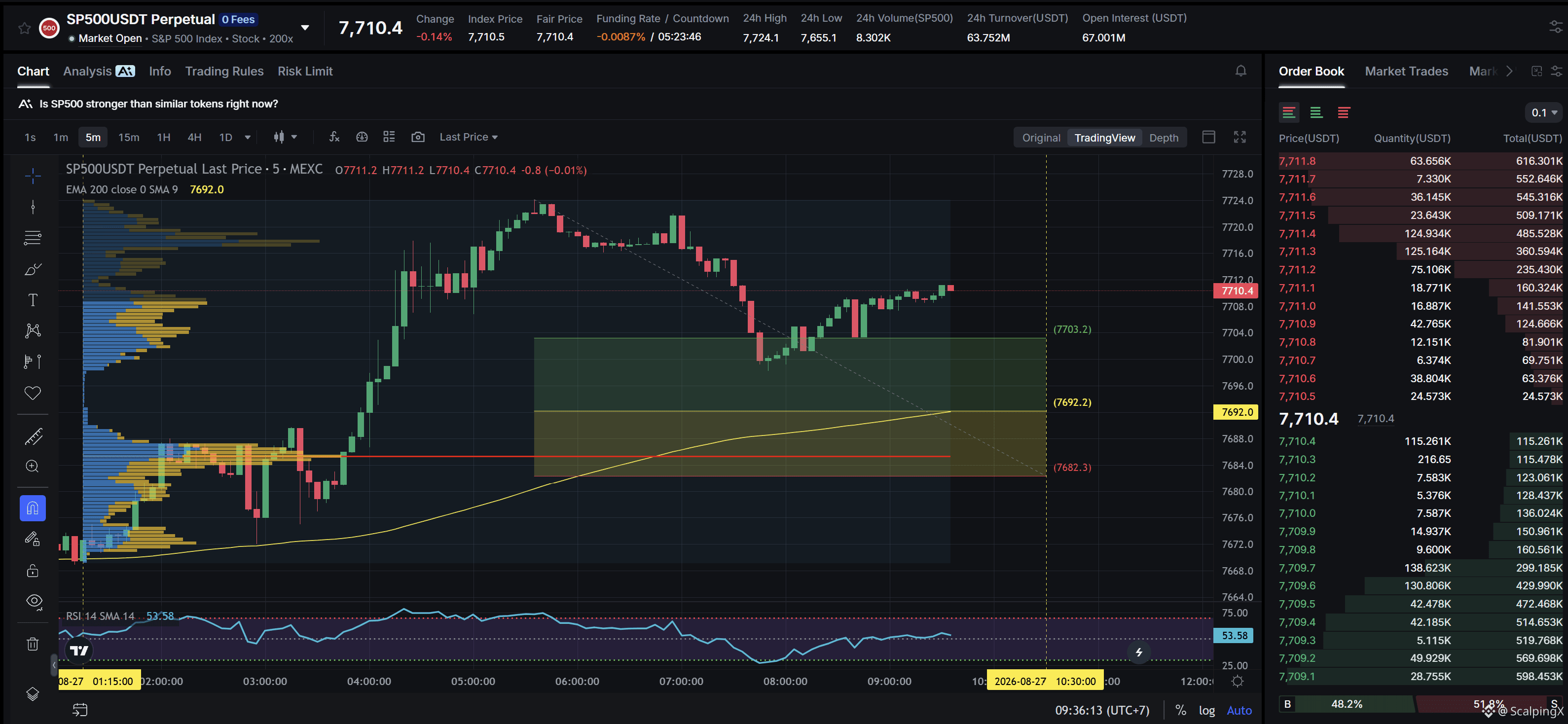Switch to the Order Book tab
1568x724 pixels.
(x=1311, y=71)
